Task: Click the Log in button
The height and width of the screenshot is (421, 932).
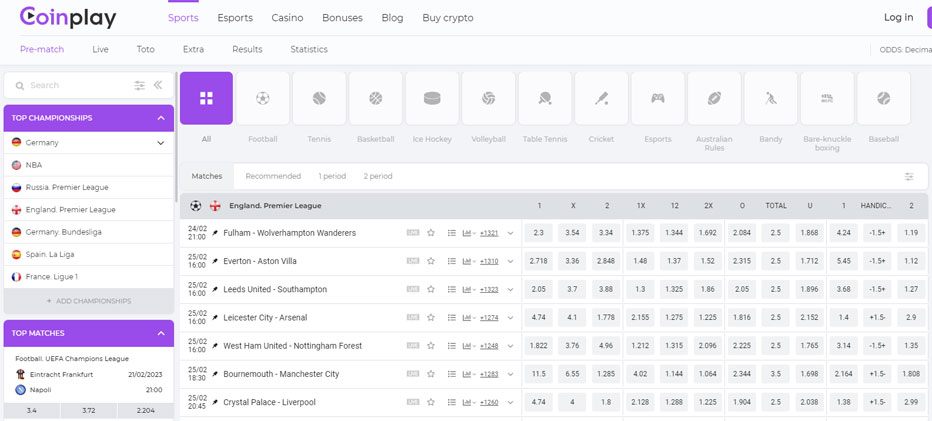Action: click(x=898, y=17)
